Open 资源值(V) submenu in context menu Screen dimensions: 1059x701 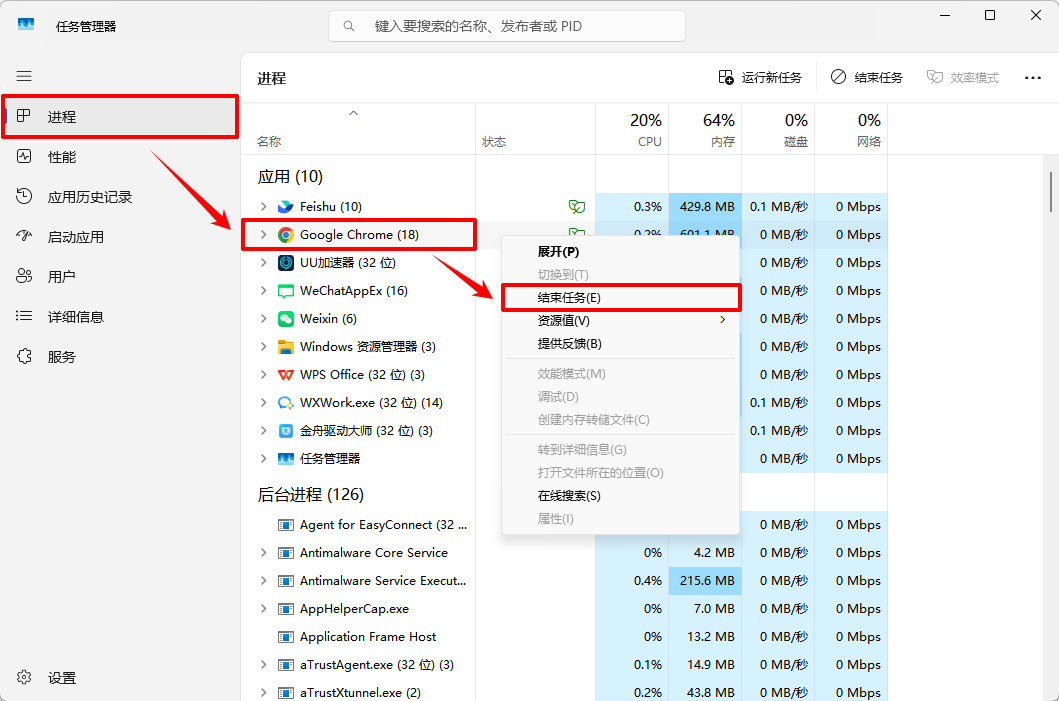(x=621, y=321)
